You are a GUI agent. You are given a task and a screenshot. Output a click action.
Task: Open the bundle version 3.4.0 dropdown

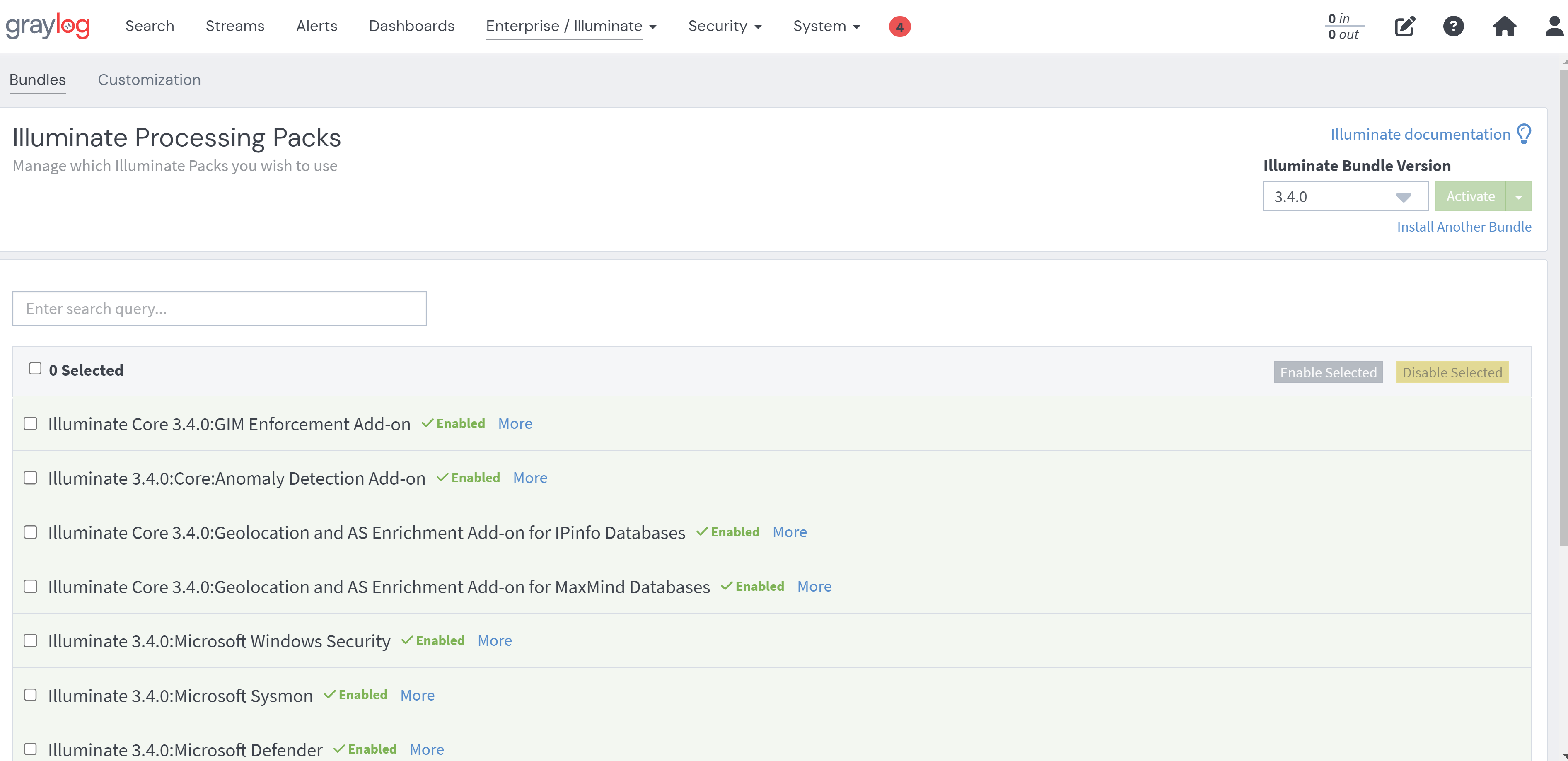point(1345,197)
